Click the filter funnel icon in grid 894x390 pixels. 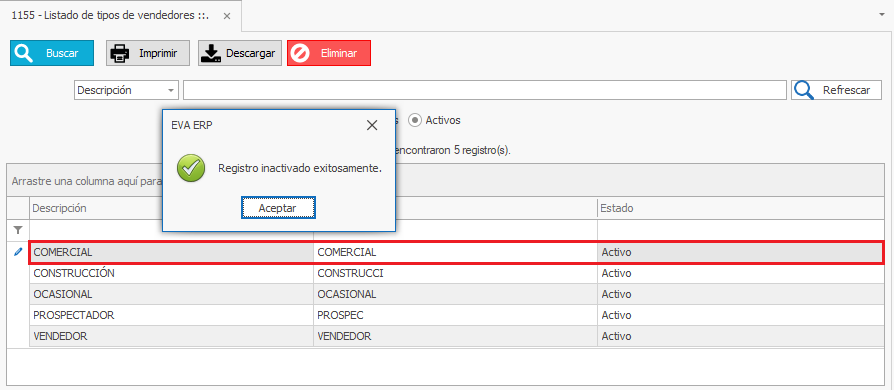point(18,230)
